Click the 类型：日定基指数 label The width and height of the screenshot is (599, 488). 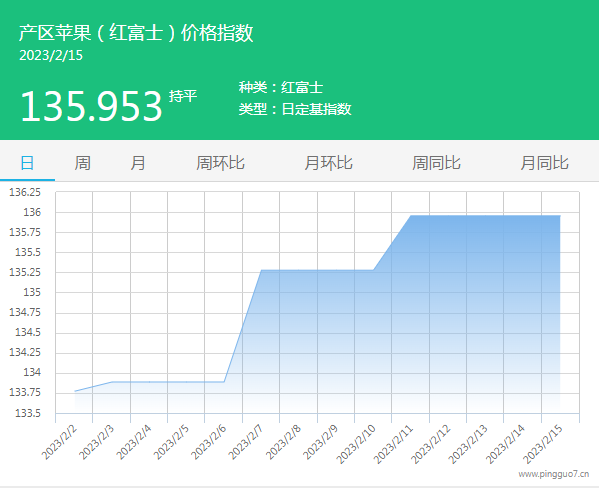295,109
